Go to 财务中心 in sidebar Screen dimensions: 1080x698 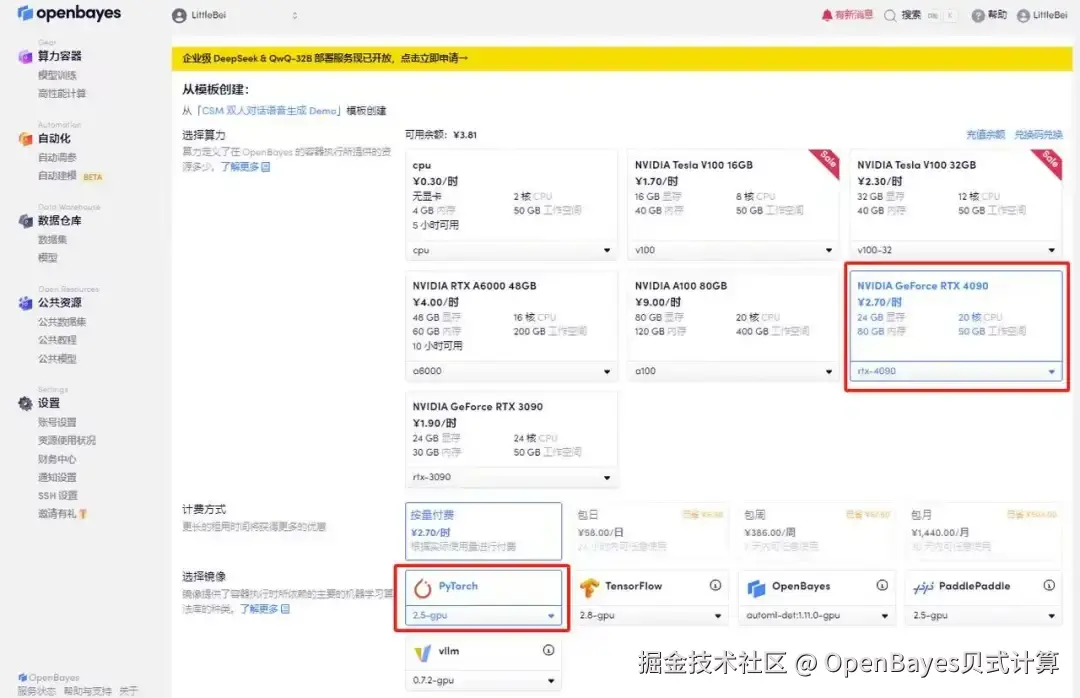pyautogui.click(x=57, y=460)
